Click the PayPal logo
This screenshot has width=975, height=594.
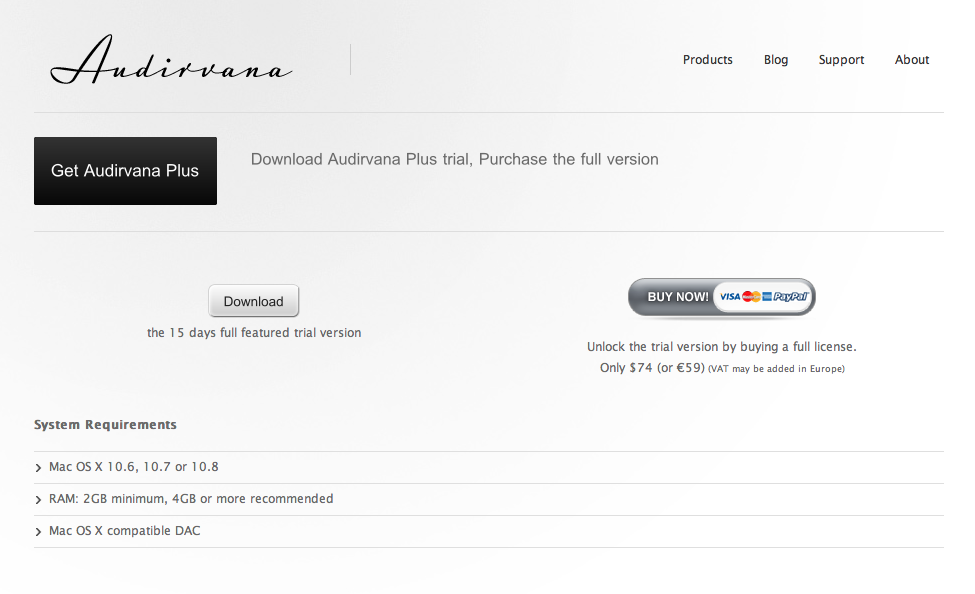tap(791, 297)
